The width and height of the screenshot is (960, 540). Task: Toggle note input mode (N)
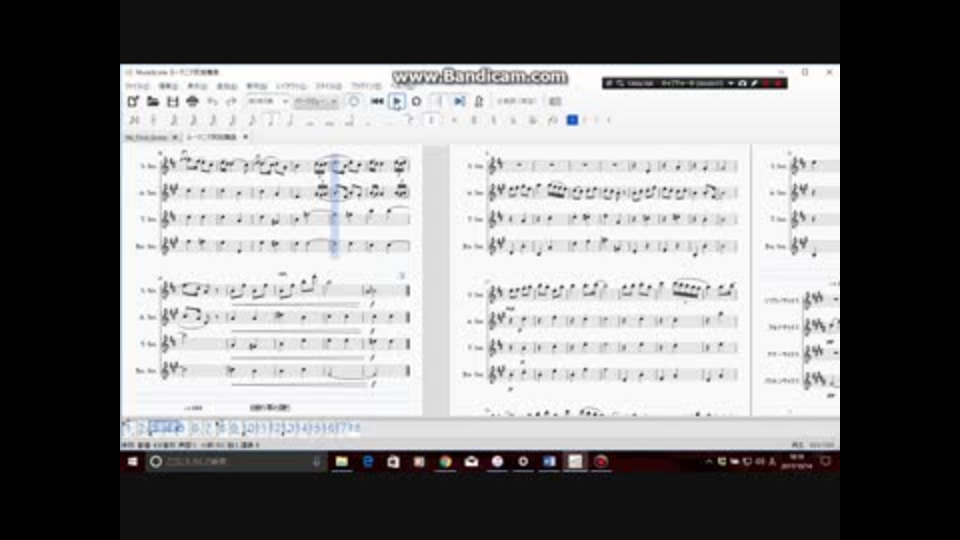(x=134, y=121)
